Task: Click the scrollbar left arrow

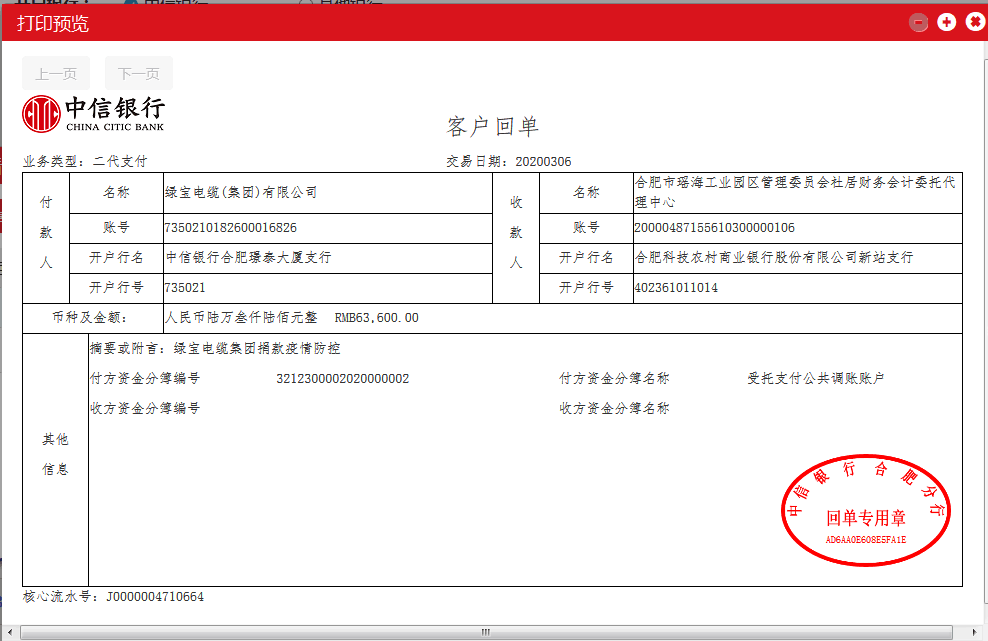Action: click(x=9, y=632)
